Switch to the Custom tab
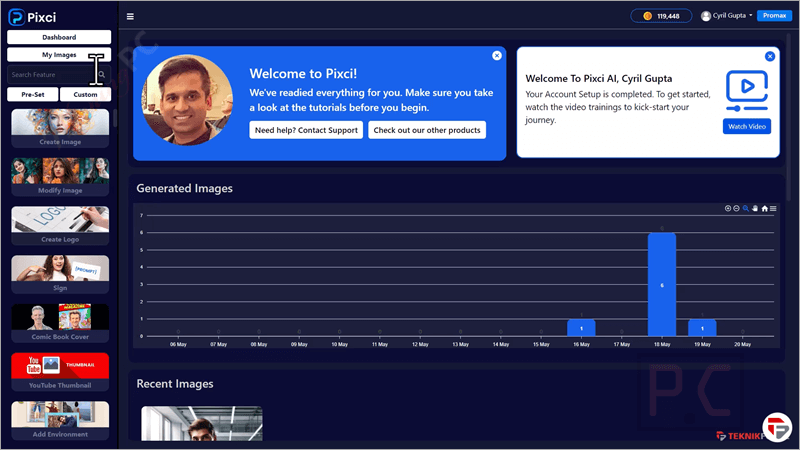The height and width of the screenshot is (450, 800). pyautogui.click(x=85, y=94)
